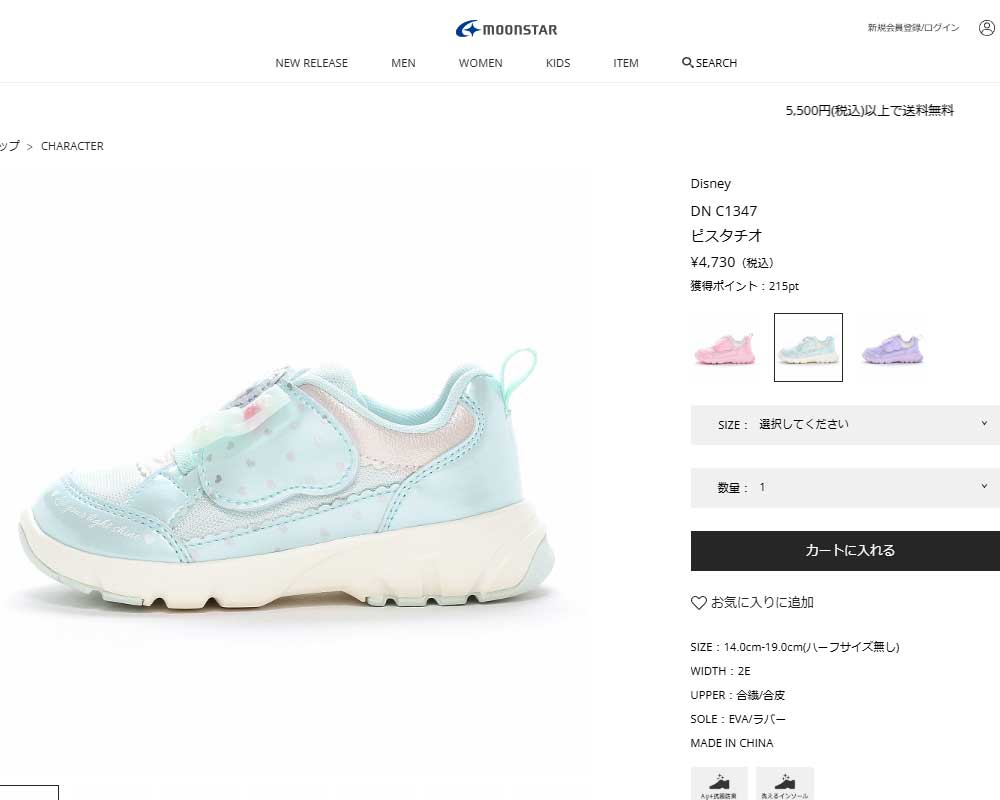
Task: Open the MEN menu
Action: tap(403, 63)
